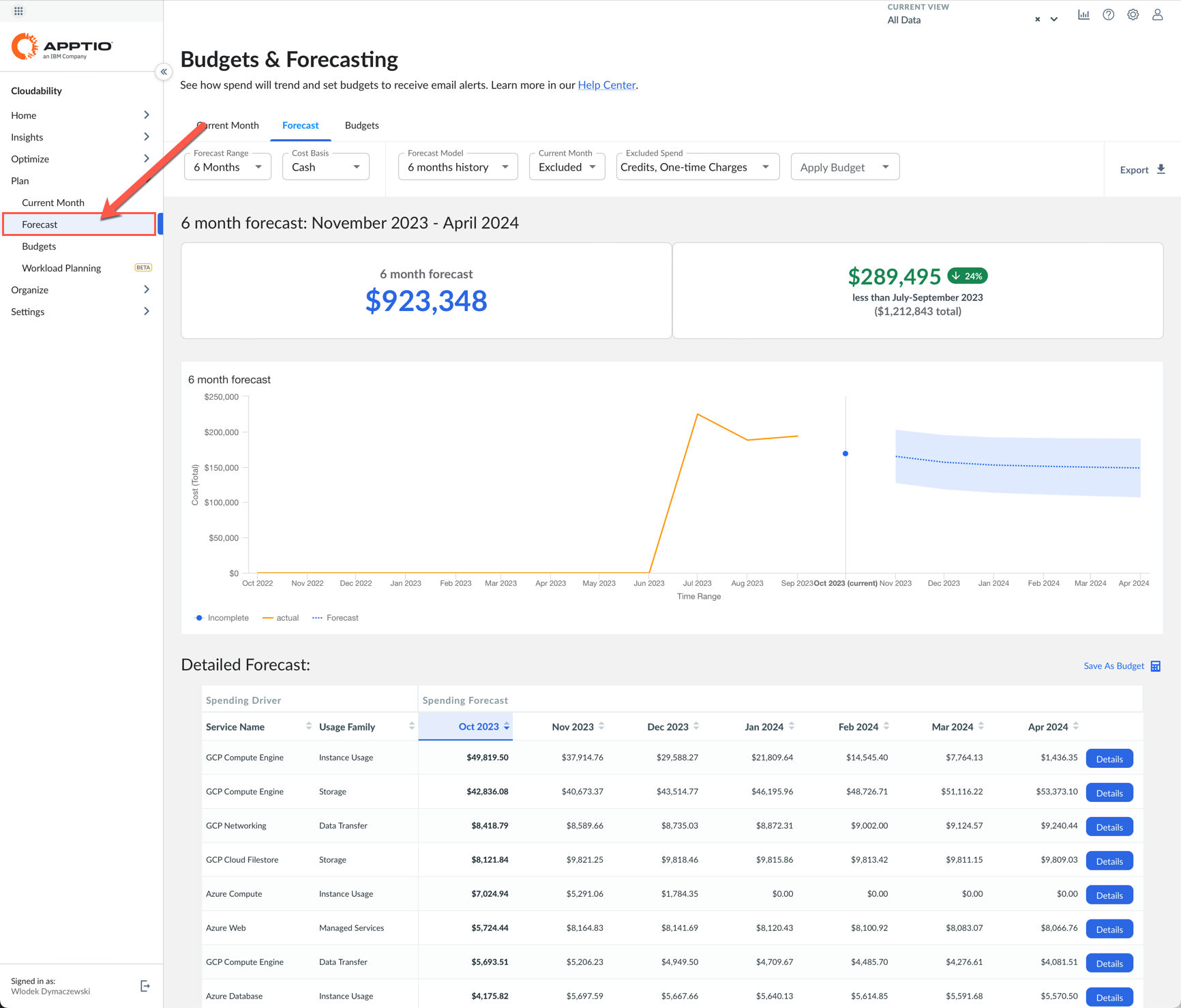The width and height of the screenshot is (1181, 1008).
Task: Toggle the Forecast series in chart legend
Action: coord(335,618)
